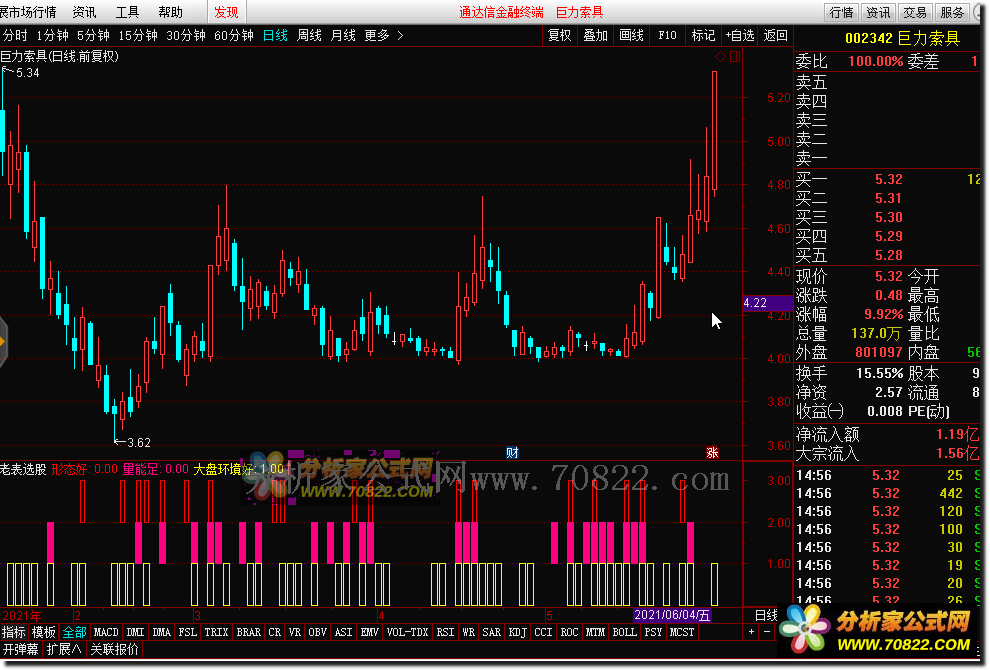Click the 日线 label beside the time axis
Viewport: 990px width, 670px height.
[766, 615]
